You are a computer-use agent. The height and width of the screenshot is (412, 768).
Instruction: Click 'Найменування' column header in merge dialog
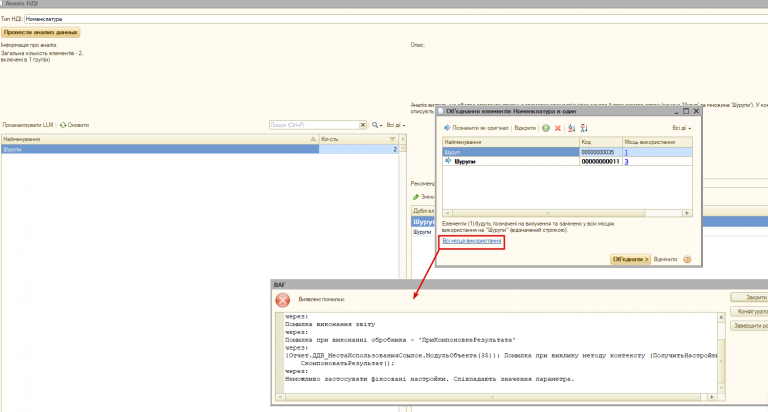pos(511,142)
